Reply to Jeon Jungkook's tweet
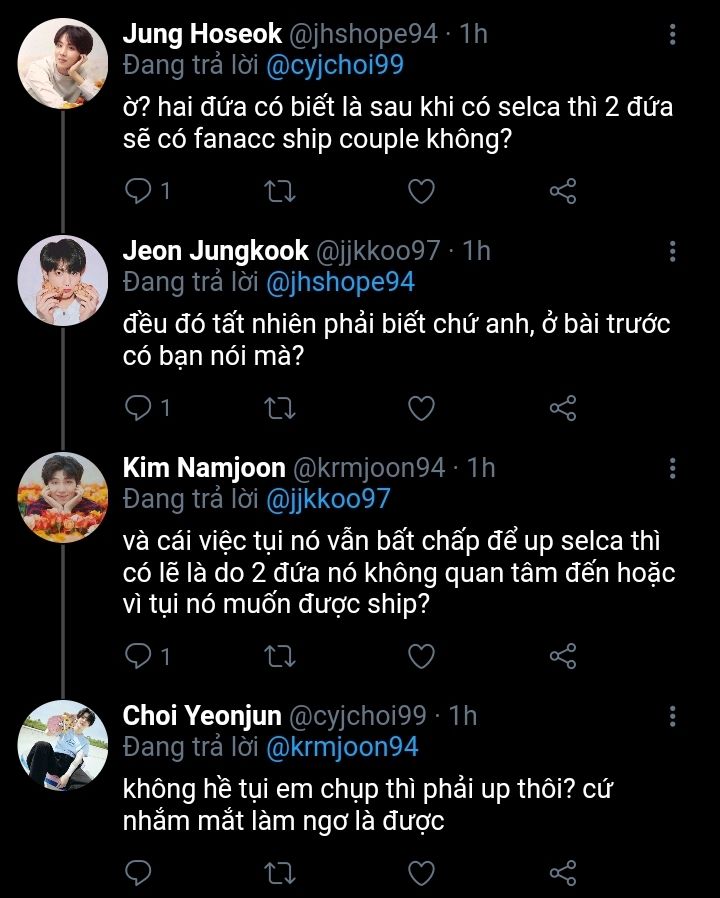 [138, 407]
